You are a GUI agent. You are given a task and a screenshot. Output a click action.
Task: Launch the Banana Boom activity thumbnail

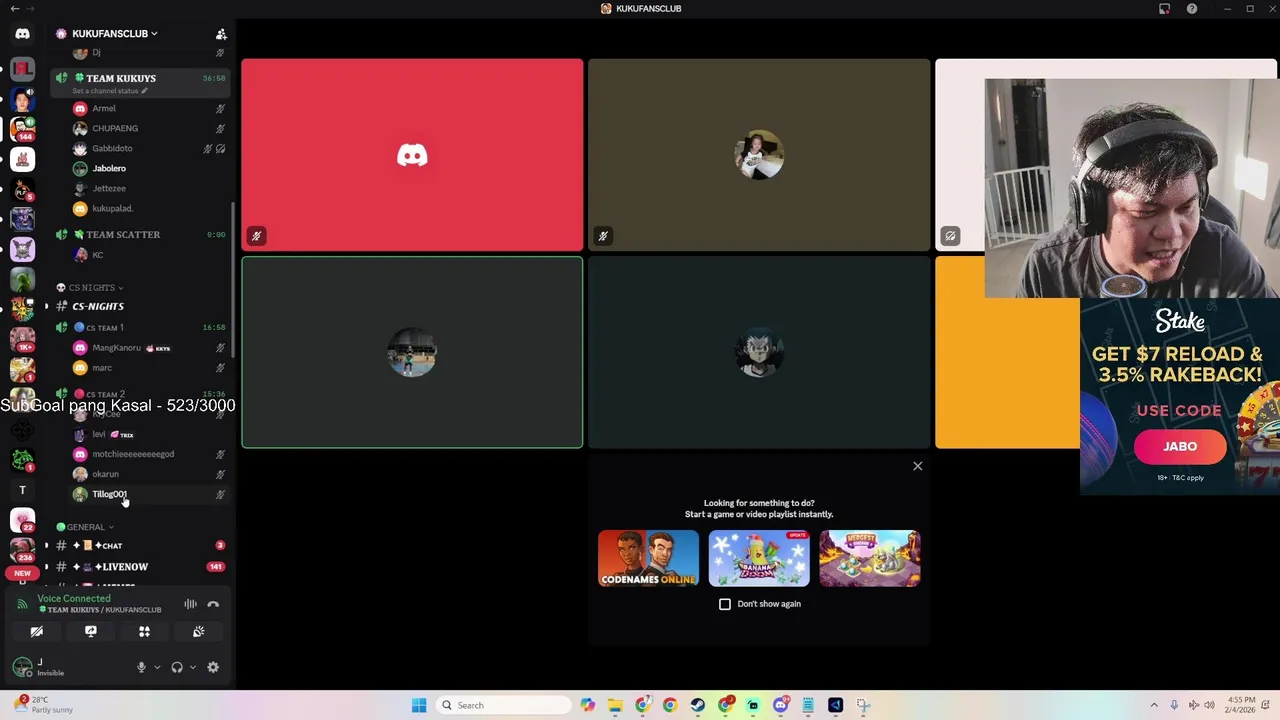(759, 558)
